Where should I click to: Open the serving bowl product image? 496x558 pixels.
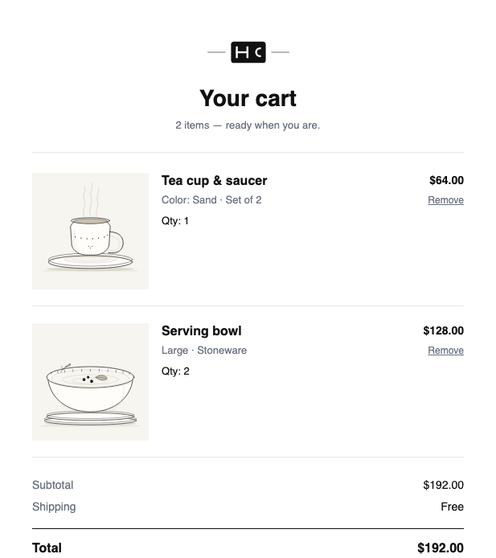pyautogui.click(x=90, y=382)
